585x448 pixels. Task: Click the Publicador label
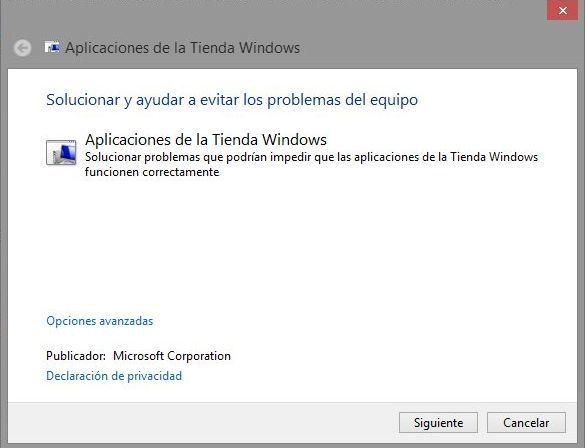pyautogui.click(x=76, y=356)
